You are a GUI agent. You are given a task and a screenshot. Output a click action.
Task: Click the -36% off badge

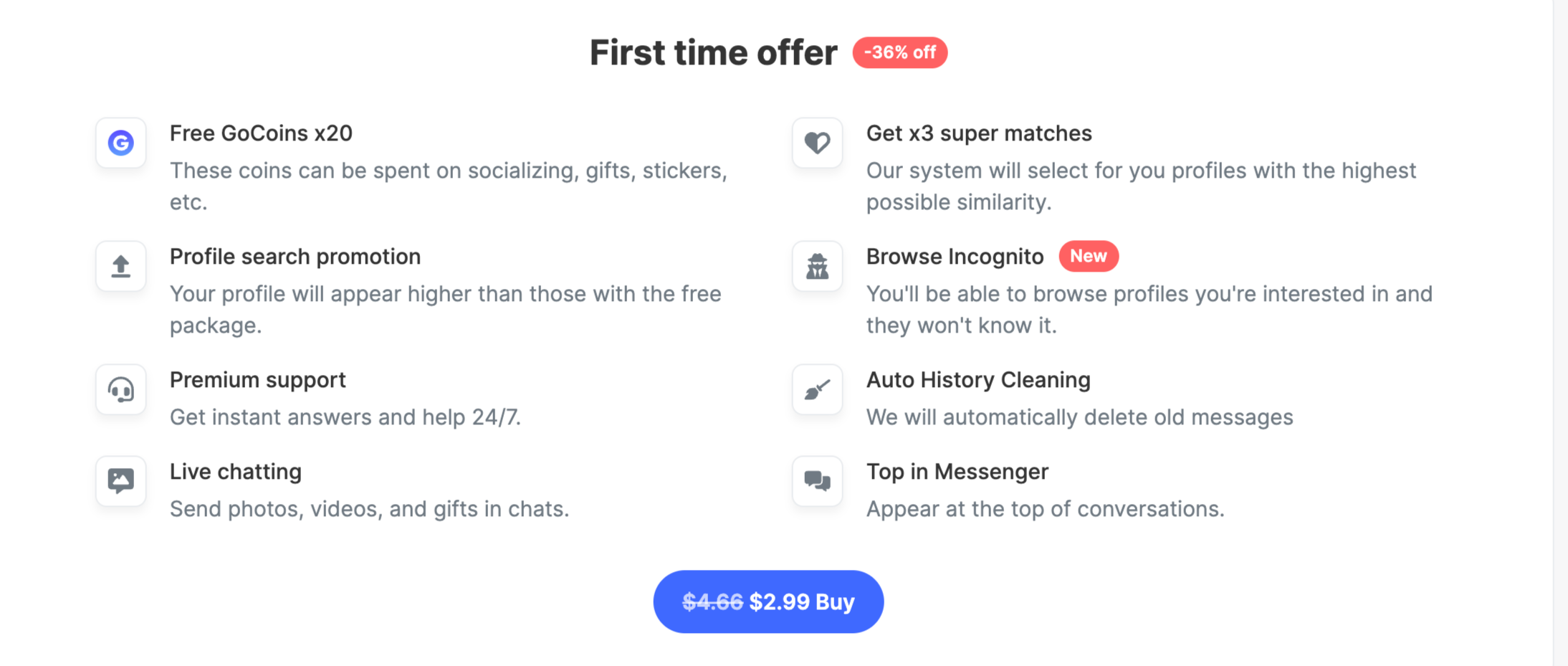(900, 52)
